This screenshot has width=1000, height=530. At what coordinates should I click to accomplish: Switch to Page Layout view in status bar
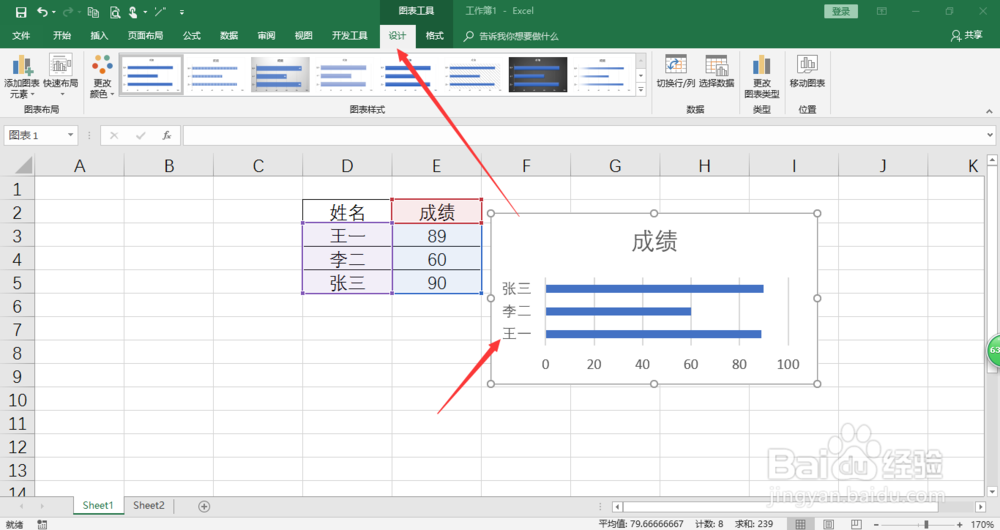tap(828, 524)
